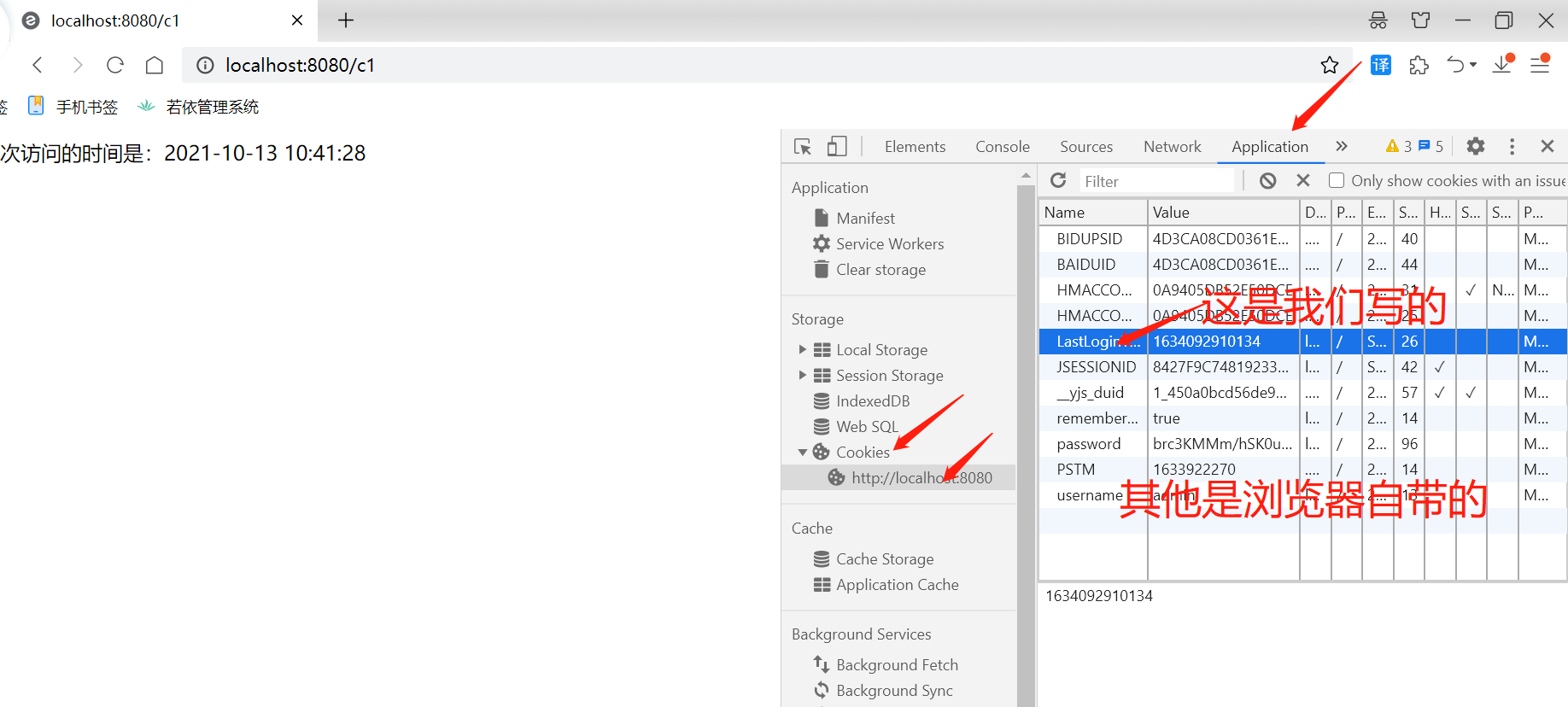The height and width of the screenshot is (707, 1568).
Task: Open a new browser tab
Action: tap(346, 20)
